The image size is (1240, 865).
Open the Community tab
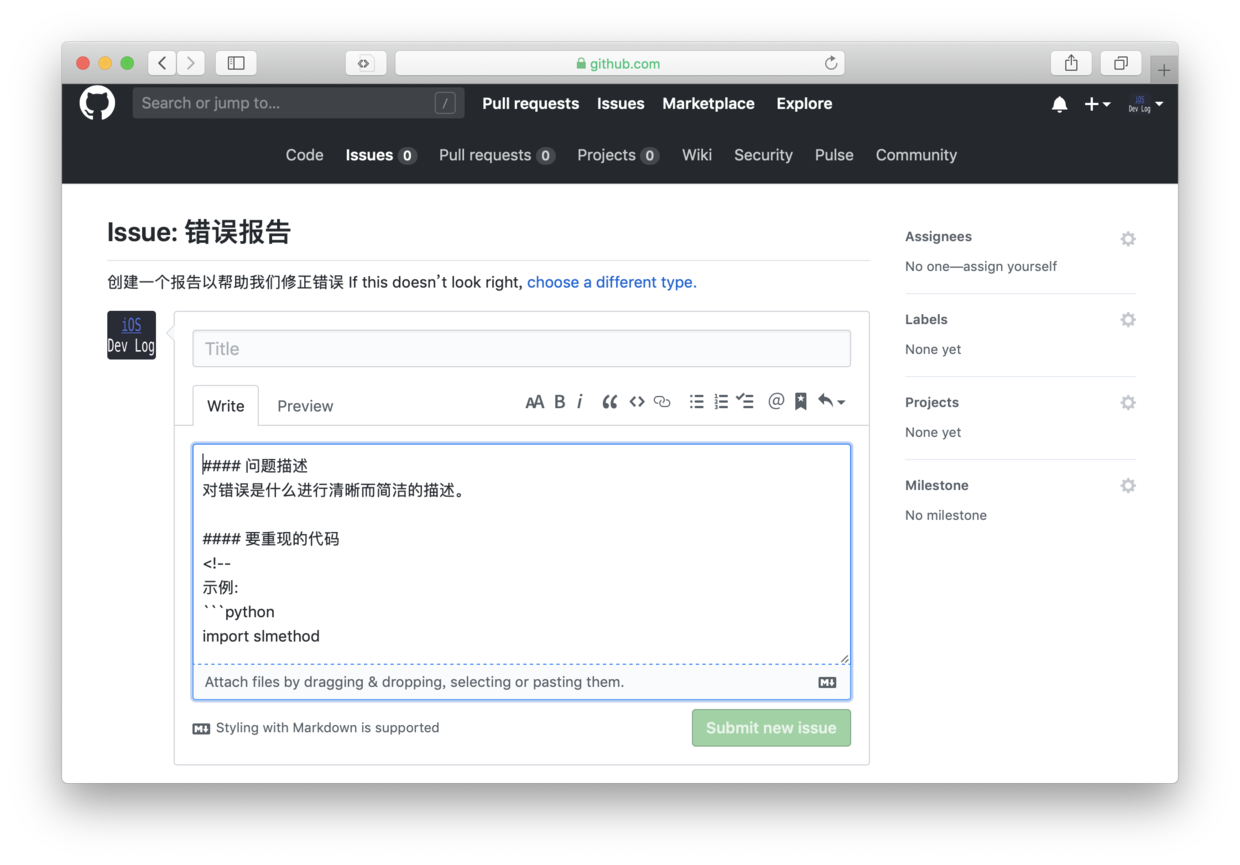(916, 155)
